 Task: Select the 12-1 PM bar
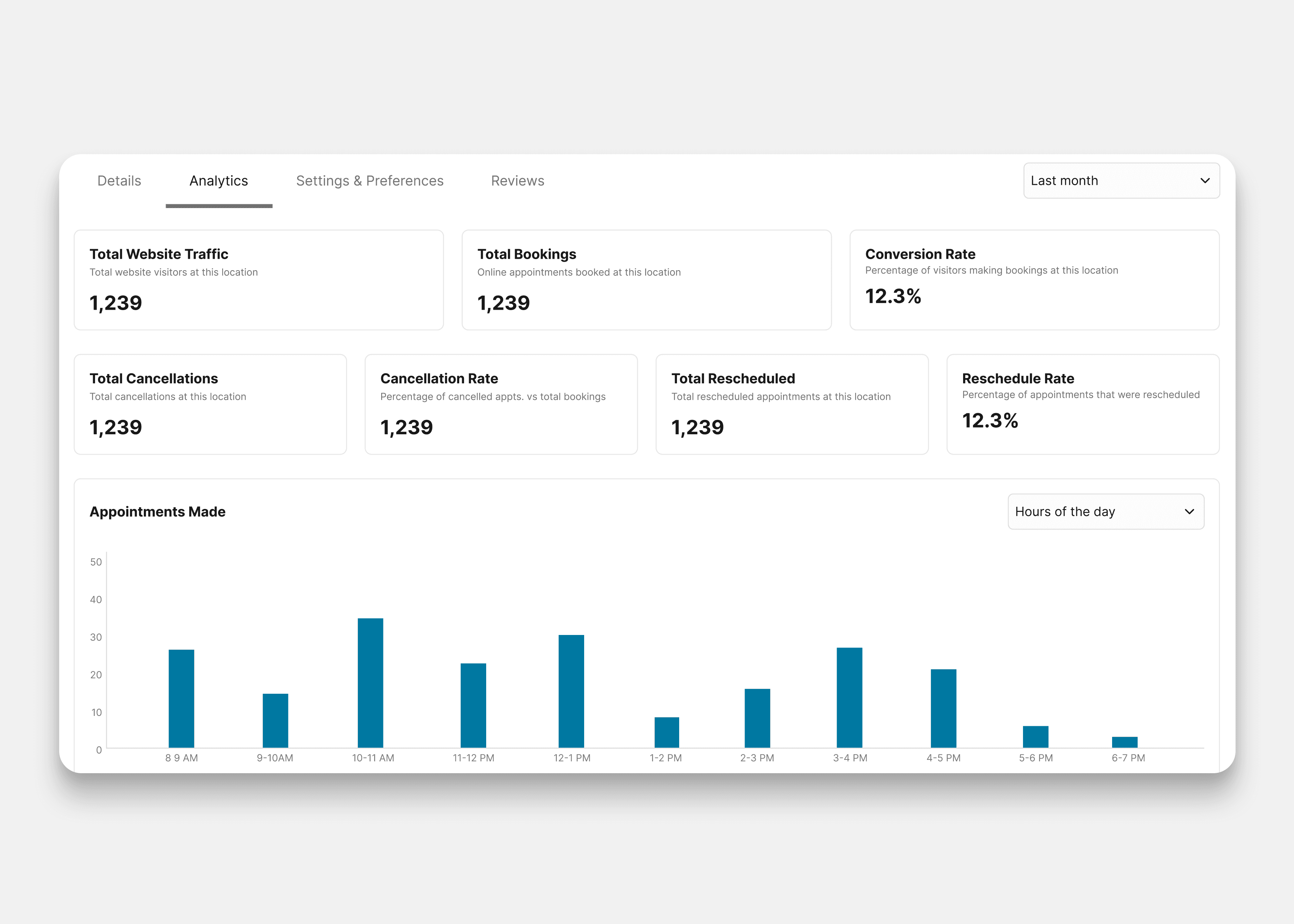[x=571, y=691]
